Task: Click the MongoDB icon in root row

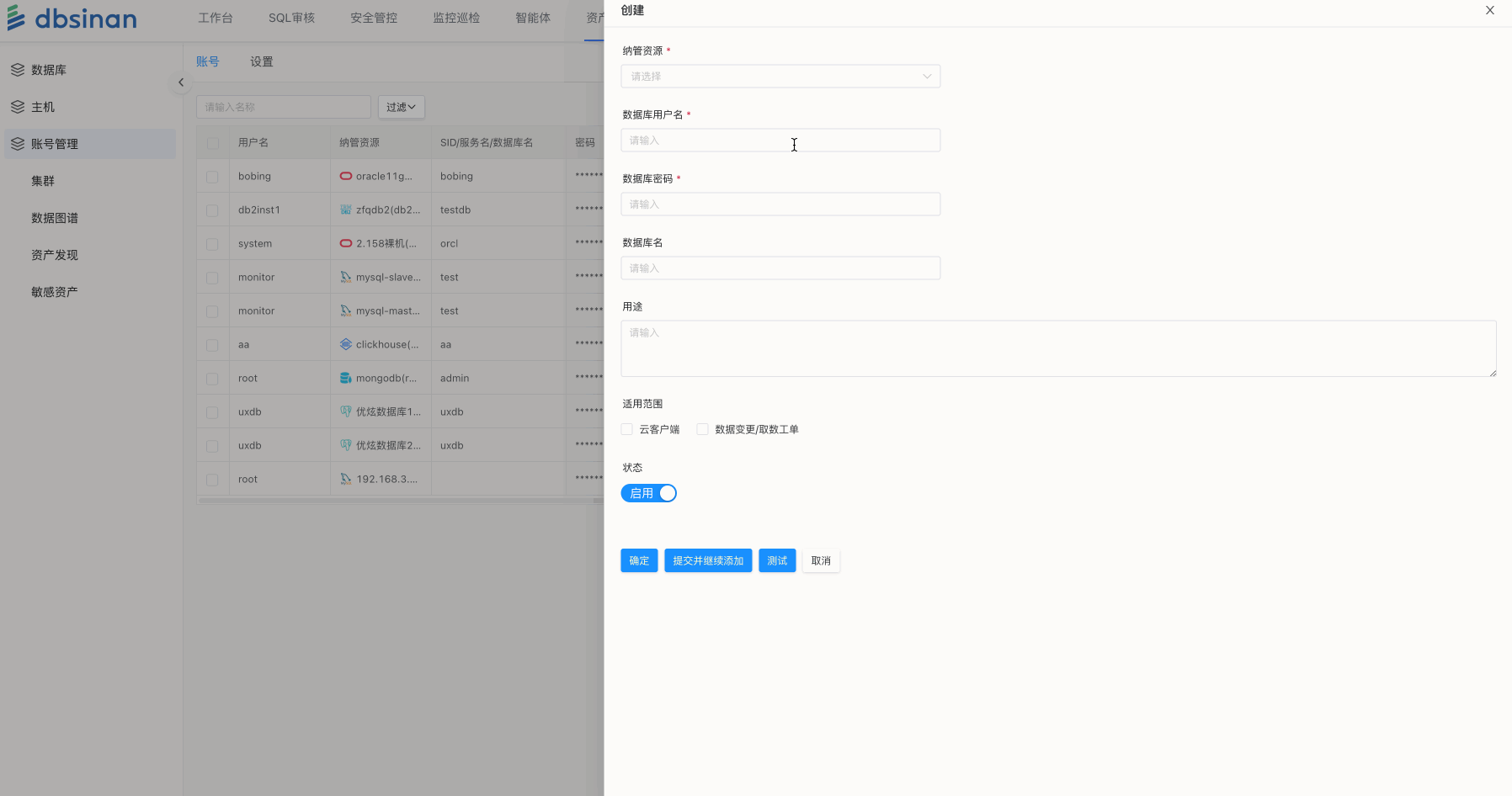Action: 345,378
